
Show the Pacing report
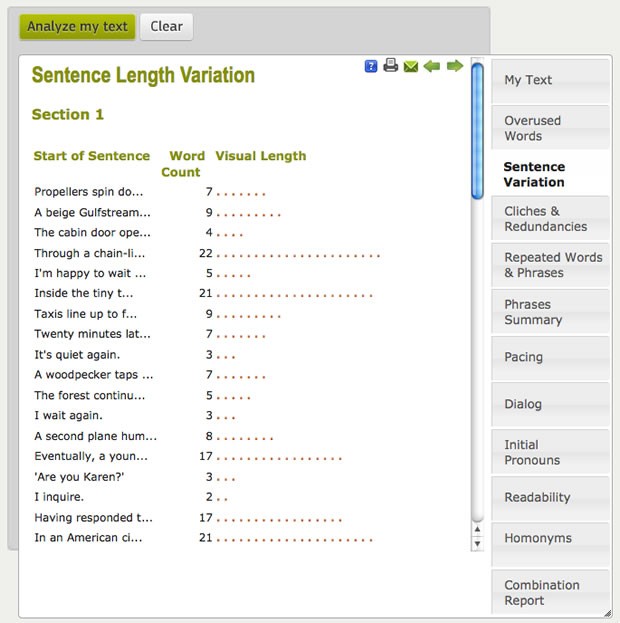pyautogui.click(x=550, y=358)
